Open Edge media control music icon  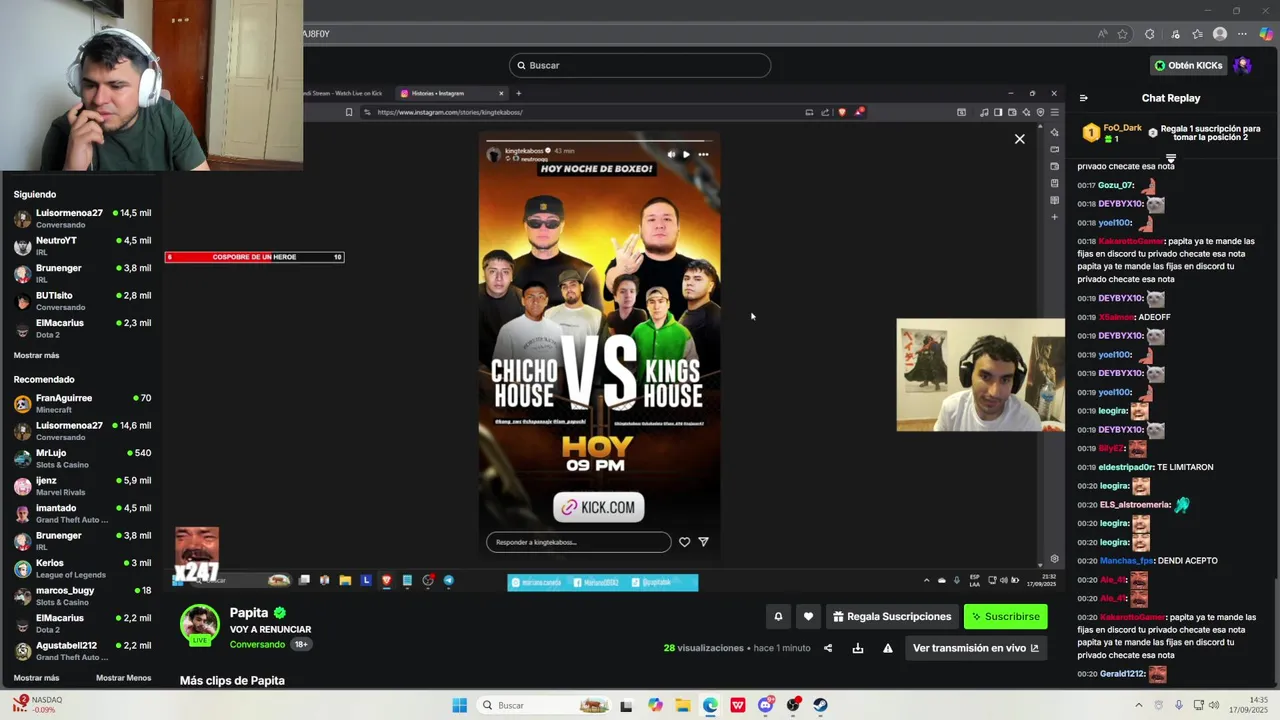point(1175,34)
